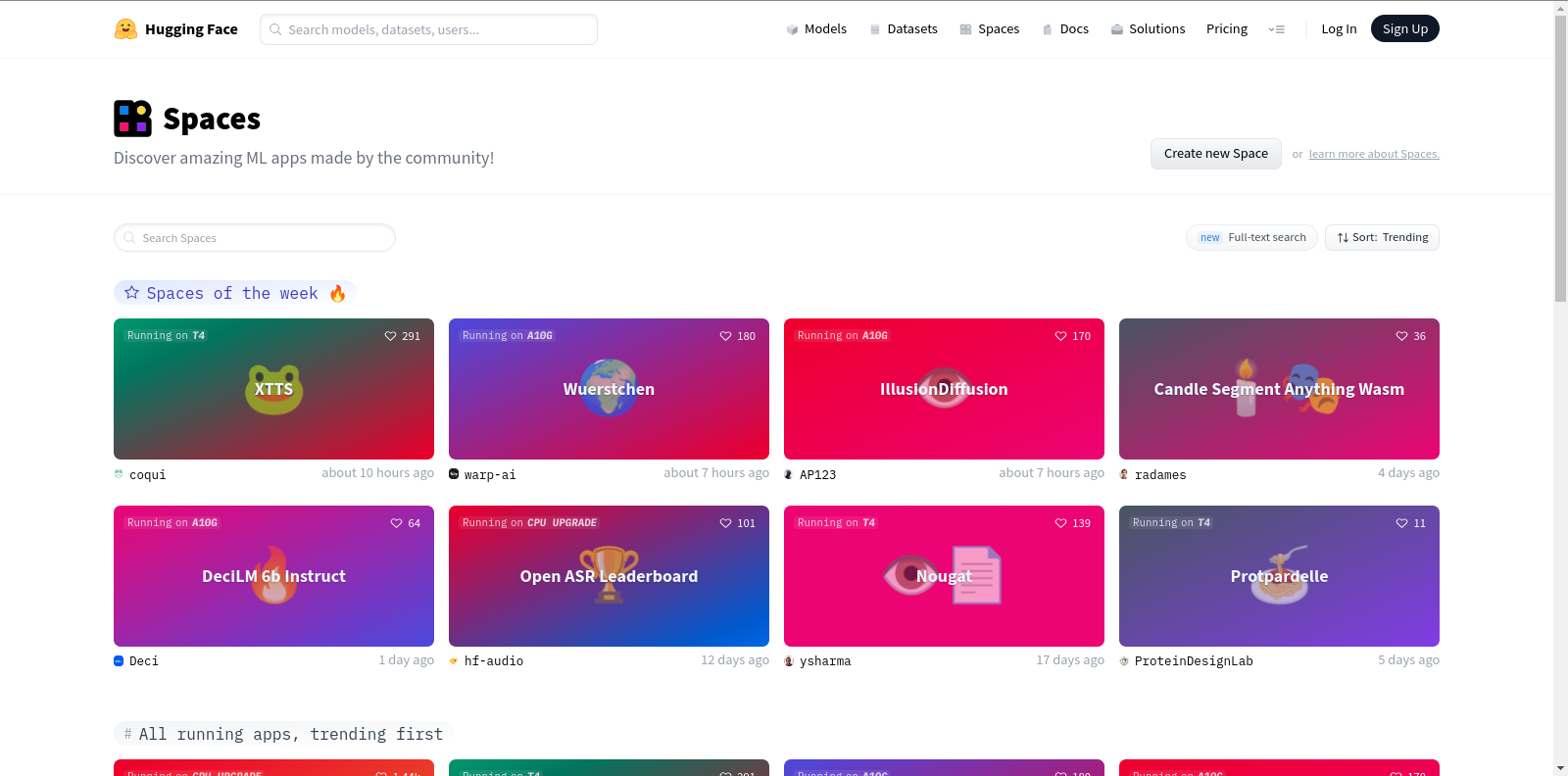Image resolution: width=1568 pixels, height=776 pixels.
Task: Click the star icon beside Spaces of the week
Action: 131,293
